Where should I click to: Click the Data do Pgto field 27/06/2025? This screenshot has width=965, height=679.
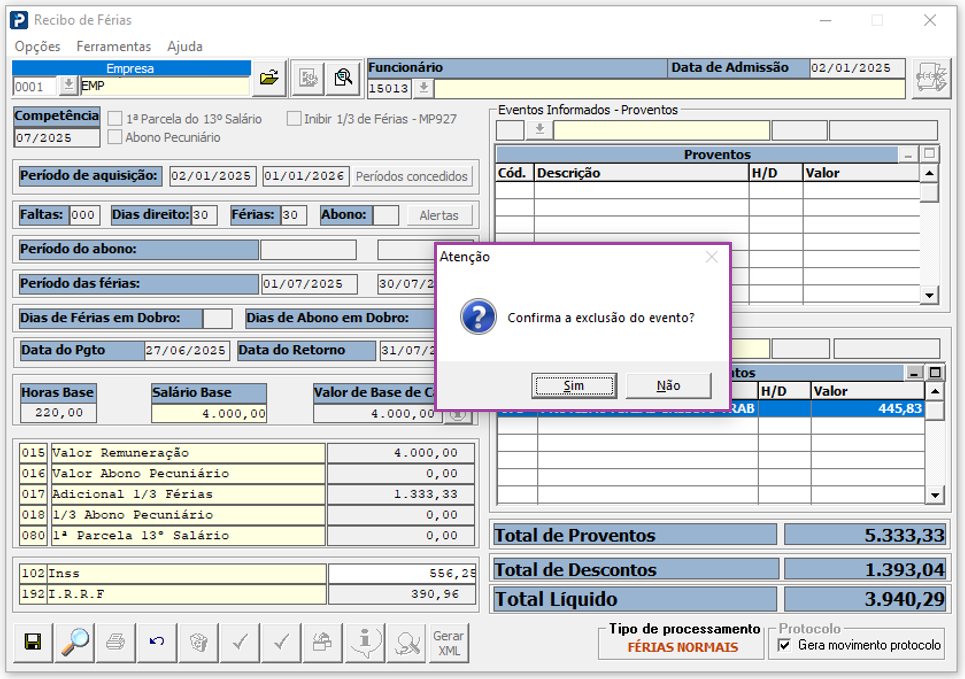[187, 350]
